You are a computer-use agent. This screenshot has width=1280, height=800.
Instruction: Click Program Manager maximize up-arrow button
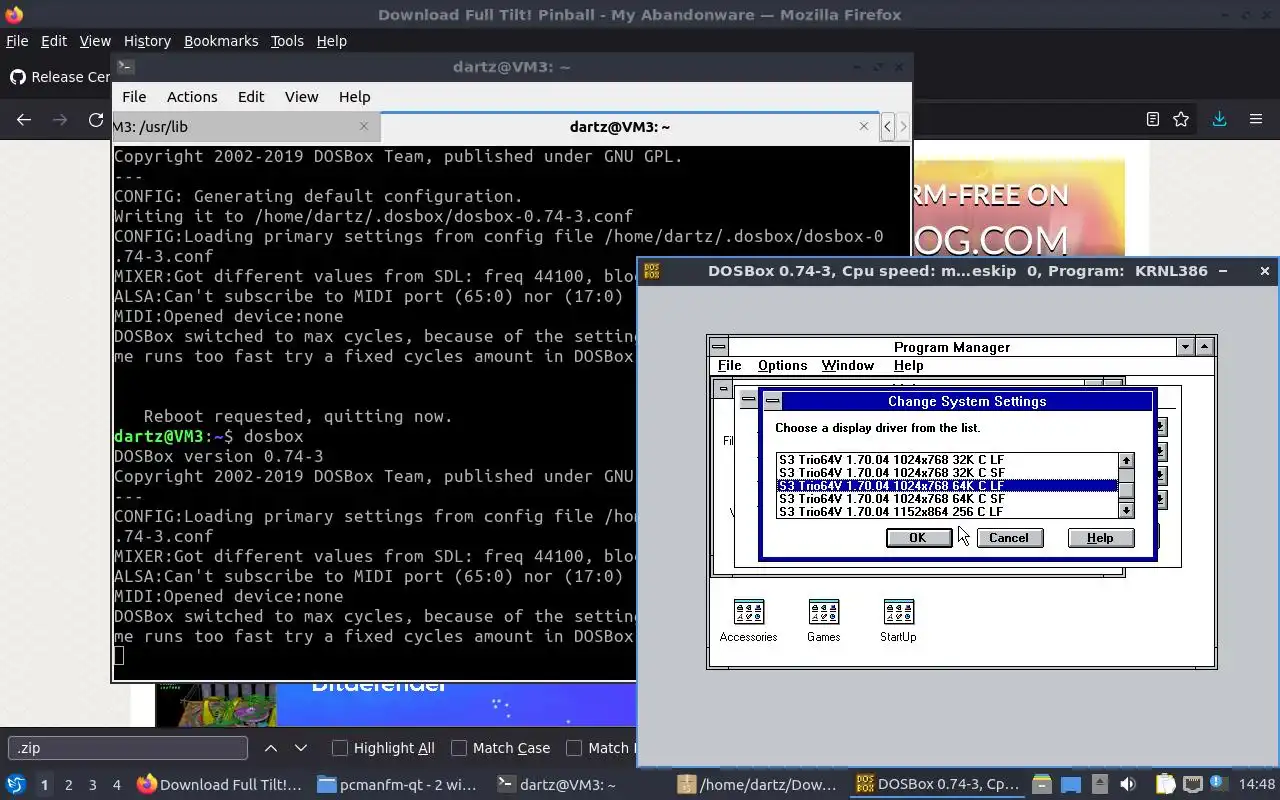coord(1204,347)
